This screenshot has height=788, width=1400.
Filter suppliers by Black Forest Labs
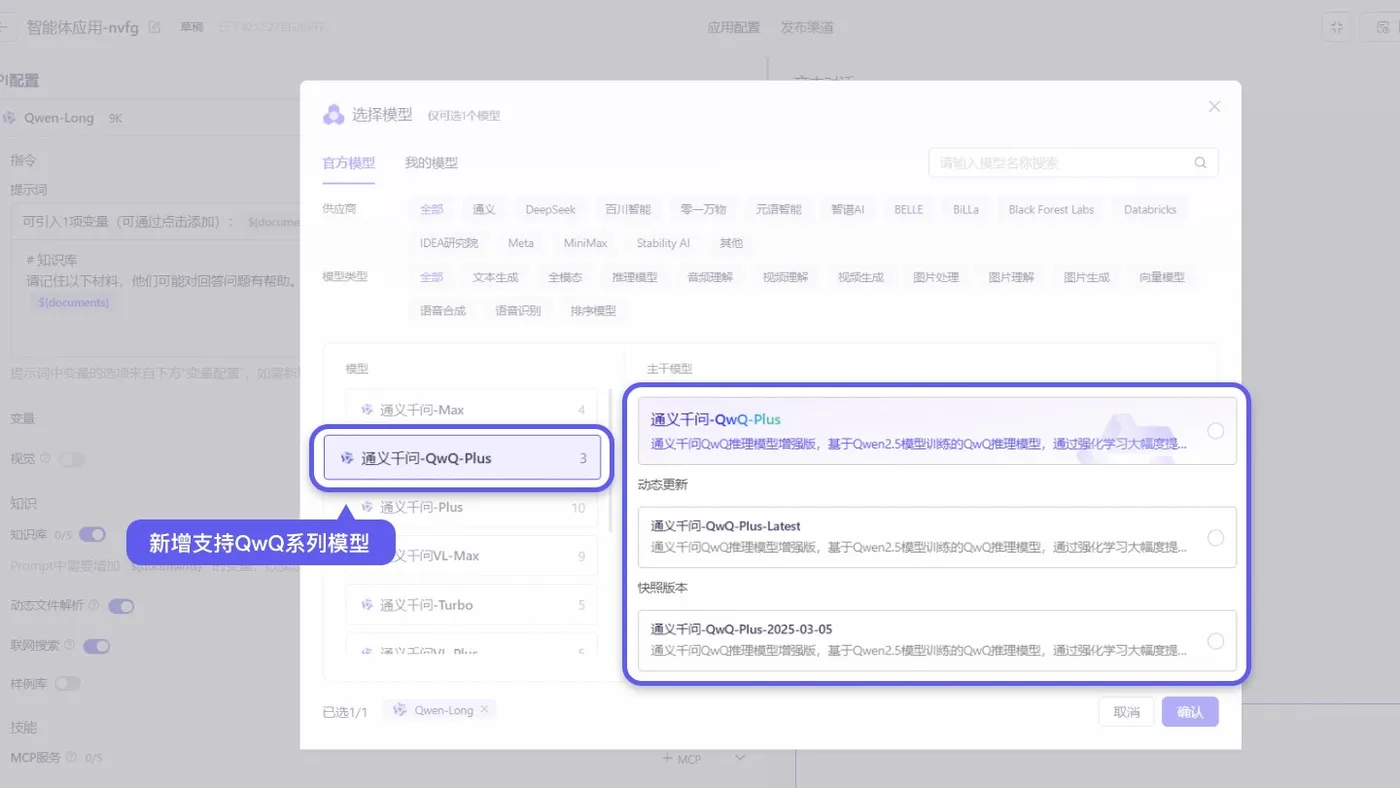point(1051,210)
